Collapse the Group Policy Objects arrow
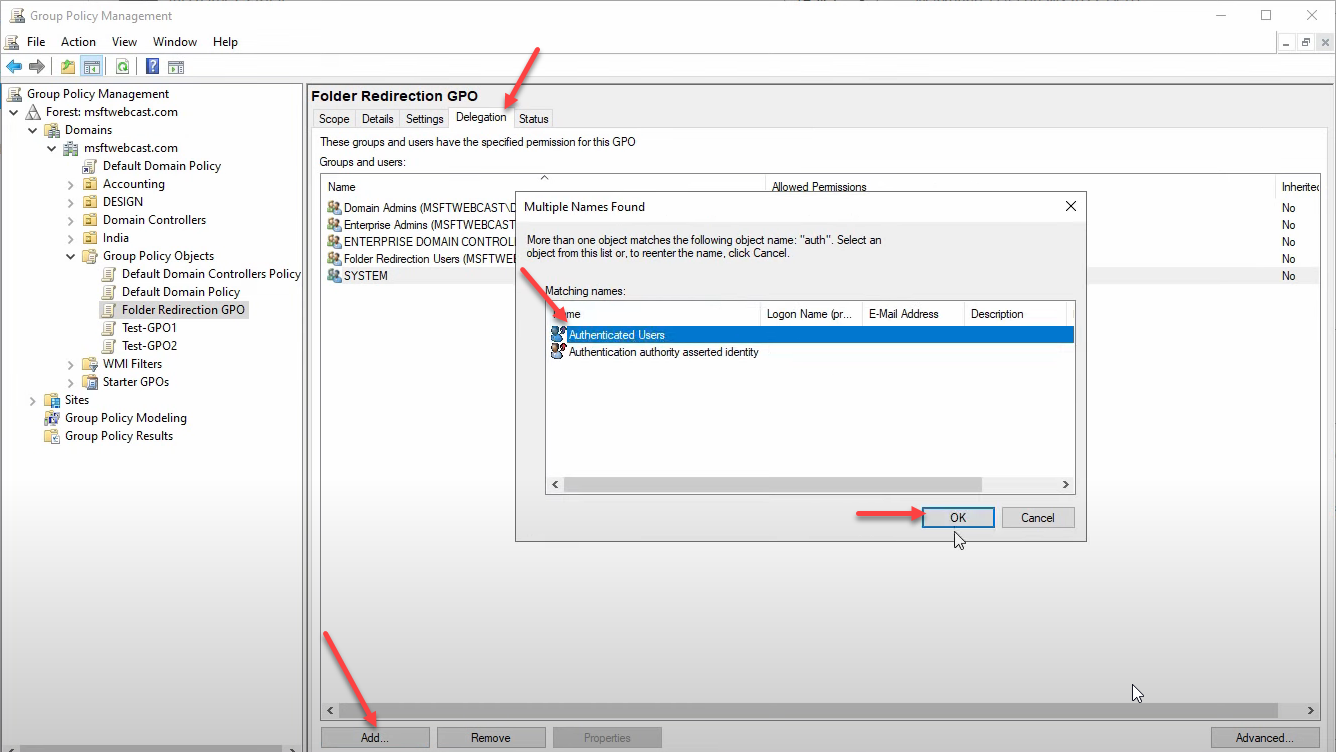Viewport: 1336px width, 752px height. tap(71, 256)
